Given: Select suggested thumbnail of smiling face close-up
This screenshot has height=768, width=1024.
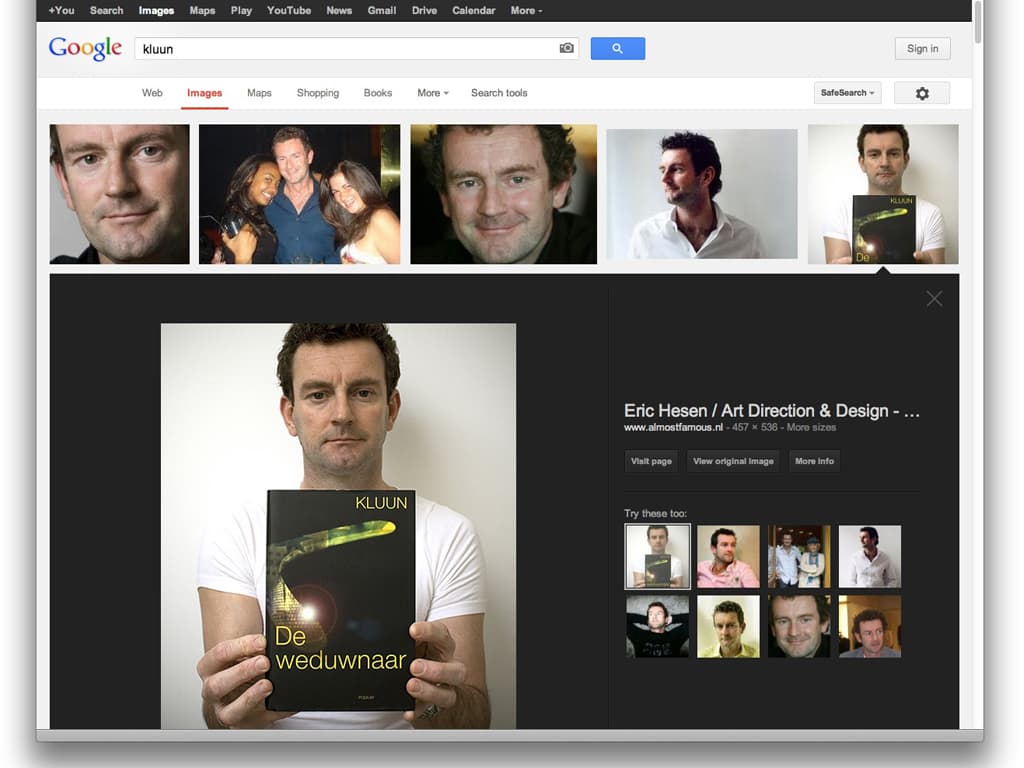Looking at the screenshot, I should [x=799, y=626].
